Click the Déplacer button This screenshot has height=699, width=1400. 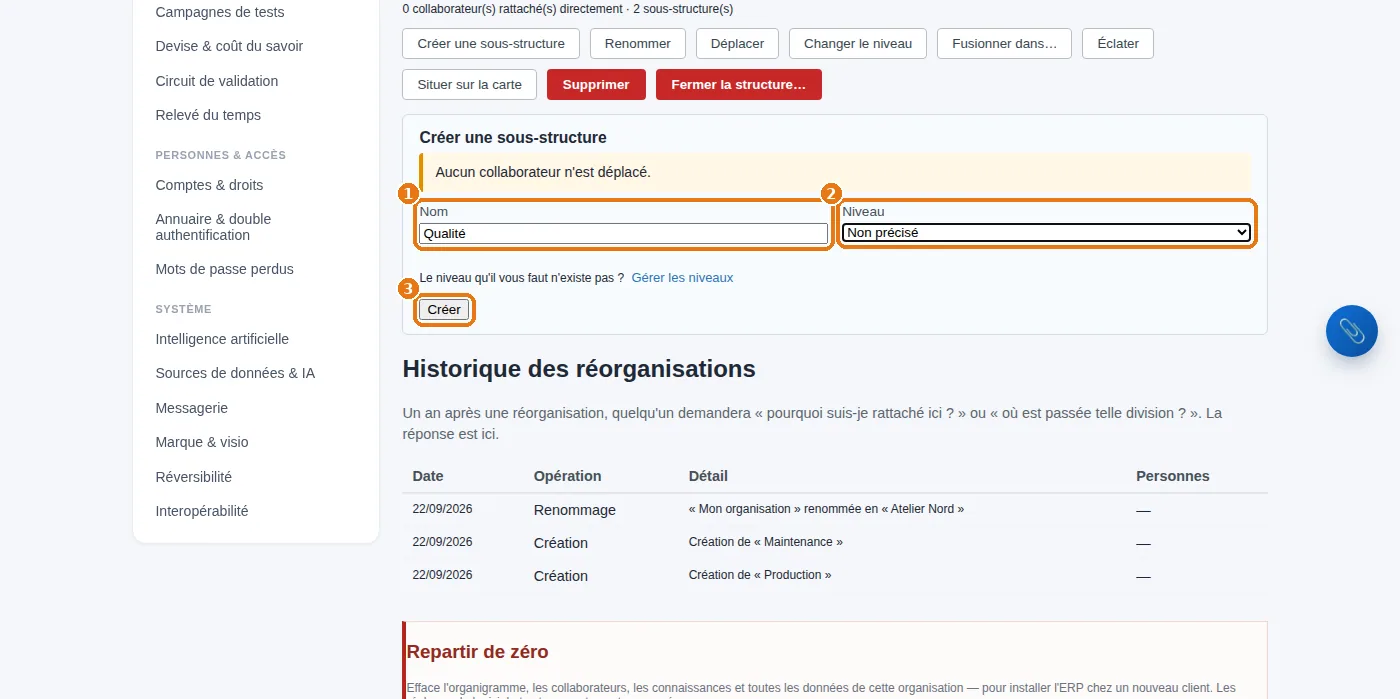pyautogui.click(x=737, y=44)
